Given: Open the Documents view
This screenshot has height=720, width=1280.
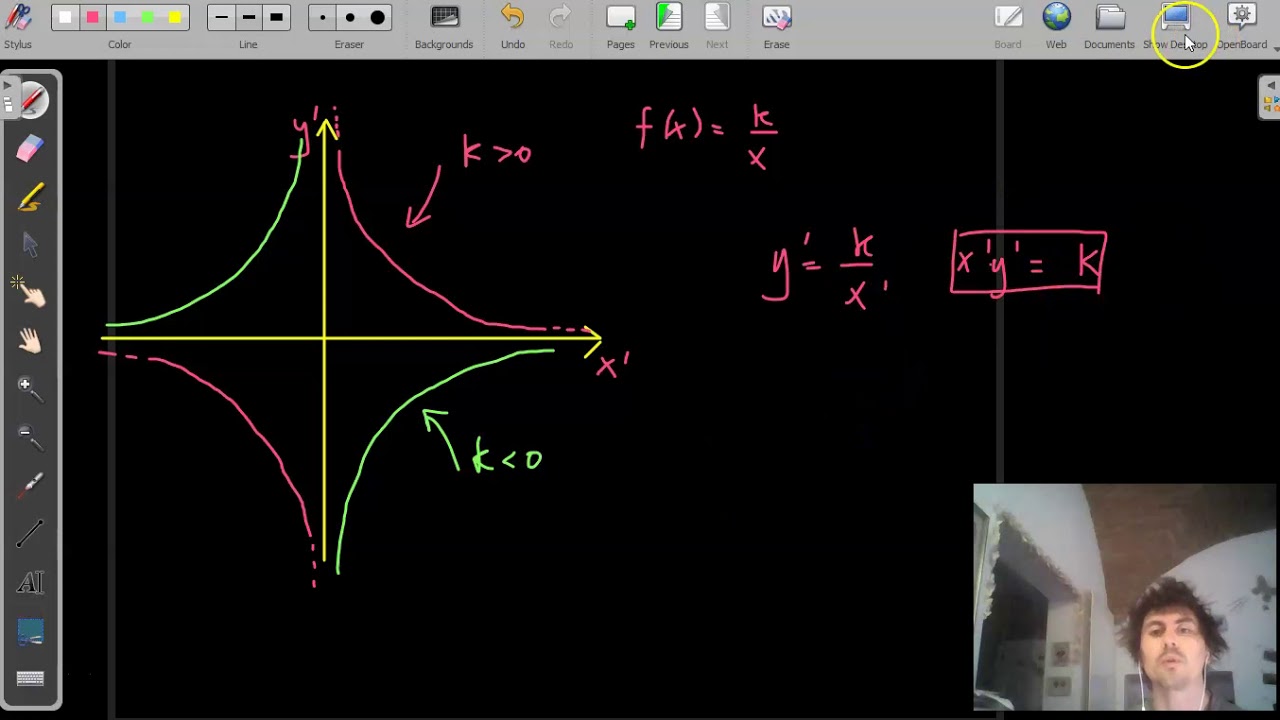Looking at the screenshot, I should pos(1110,26).
